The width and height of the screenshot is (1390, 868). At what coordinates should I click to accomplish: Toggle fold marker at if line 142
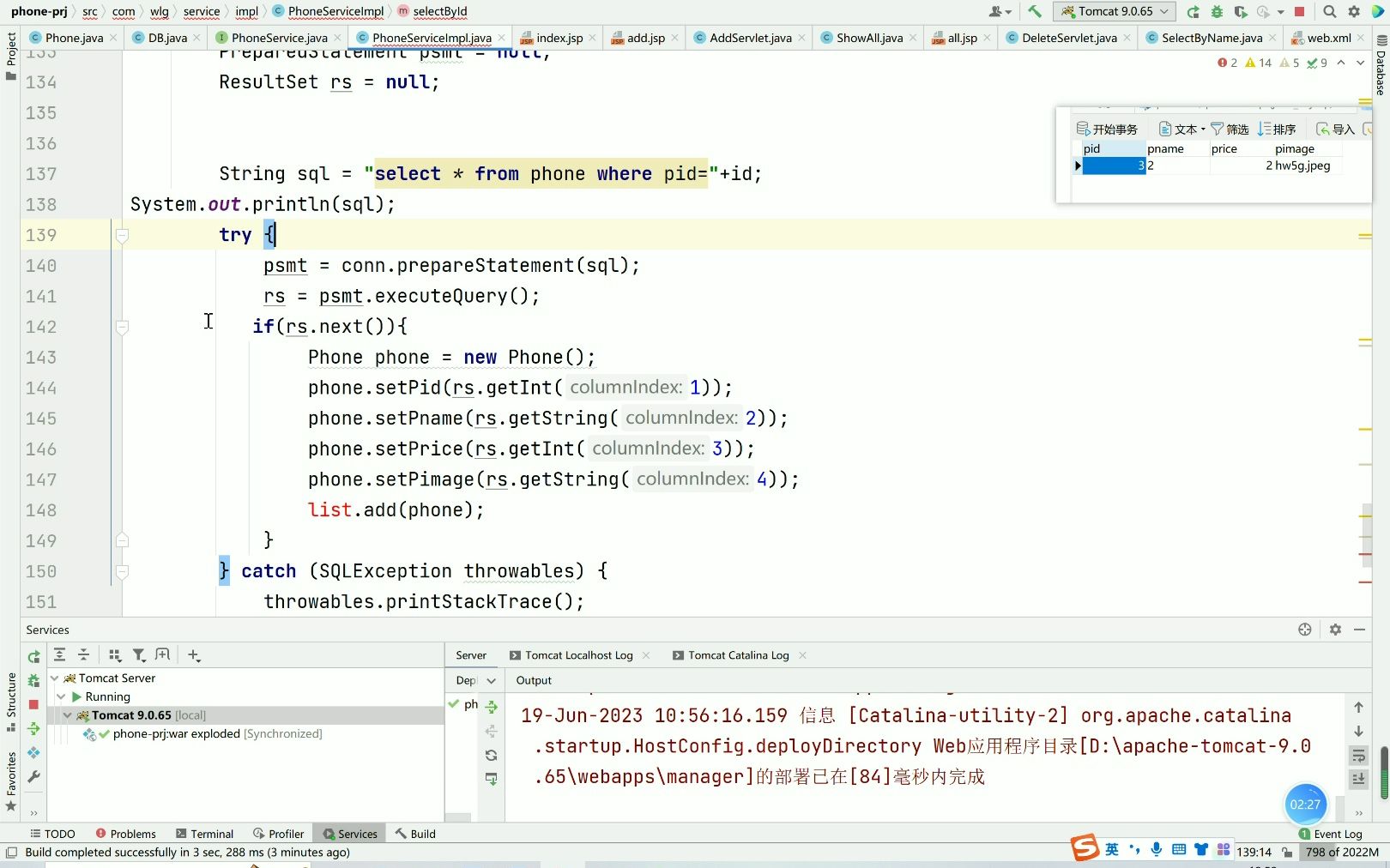click(122, 327)
